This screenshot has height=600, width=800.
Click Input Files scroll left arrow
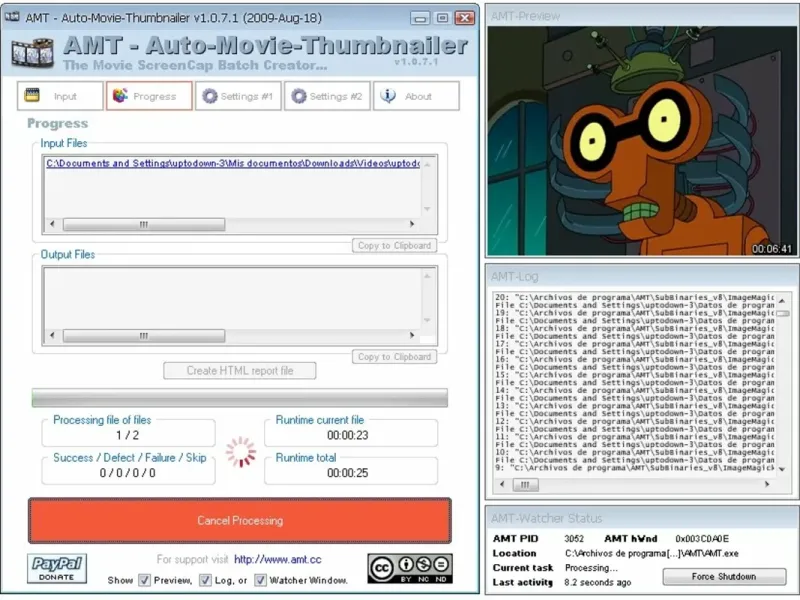click(52, 224)
